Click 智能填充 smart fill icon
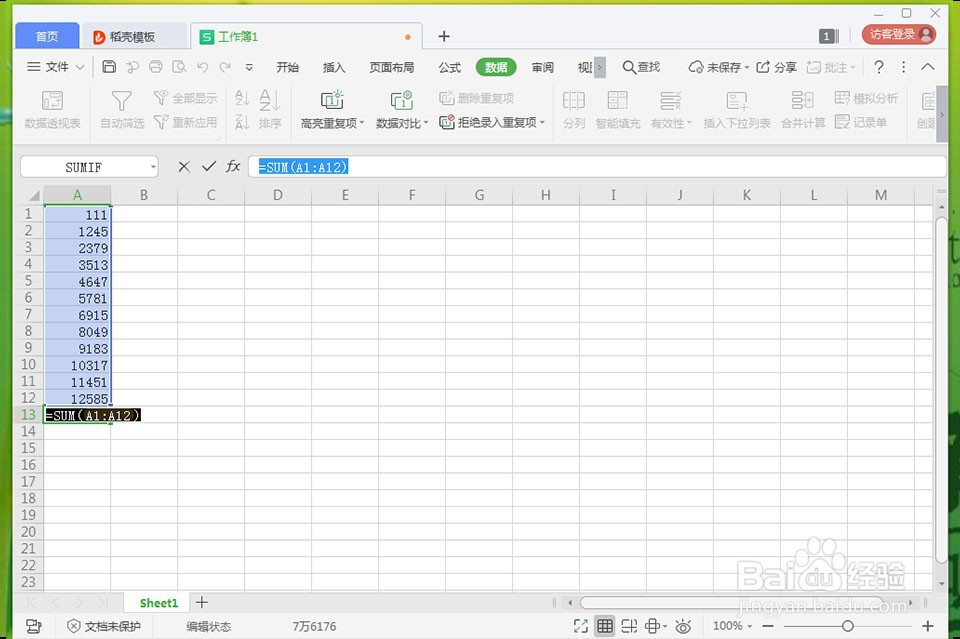The height and width of the screenshot is (639, 960). click(618, 110)
